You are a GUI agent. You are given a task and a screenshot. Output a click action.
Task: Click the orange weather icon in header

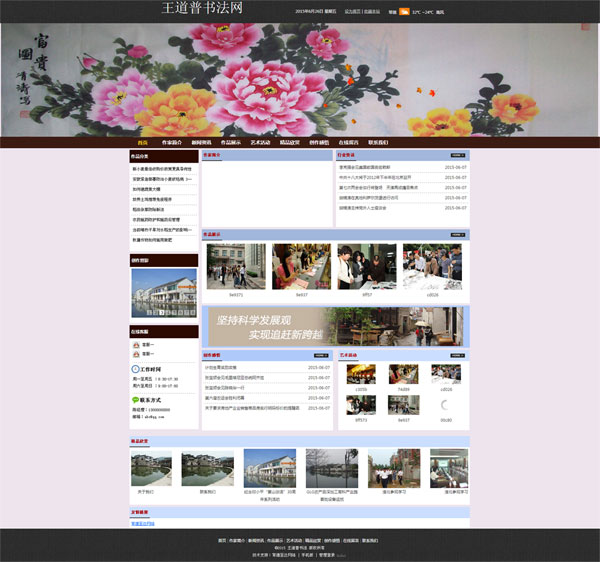tap(405, 12)
